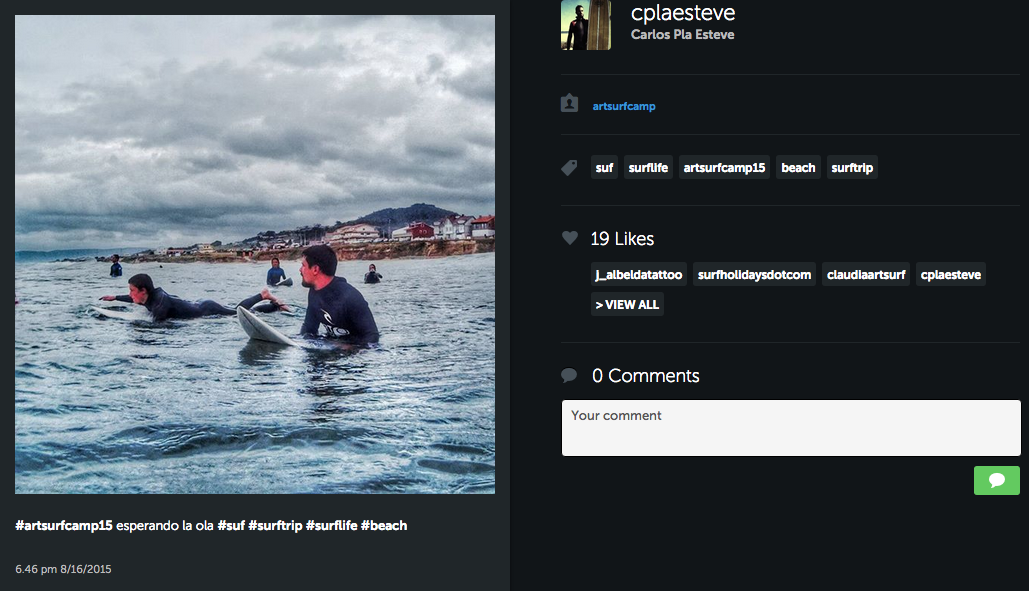
Task: Expand likes list with VIEW ALL
Action: click(627, 304)
